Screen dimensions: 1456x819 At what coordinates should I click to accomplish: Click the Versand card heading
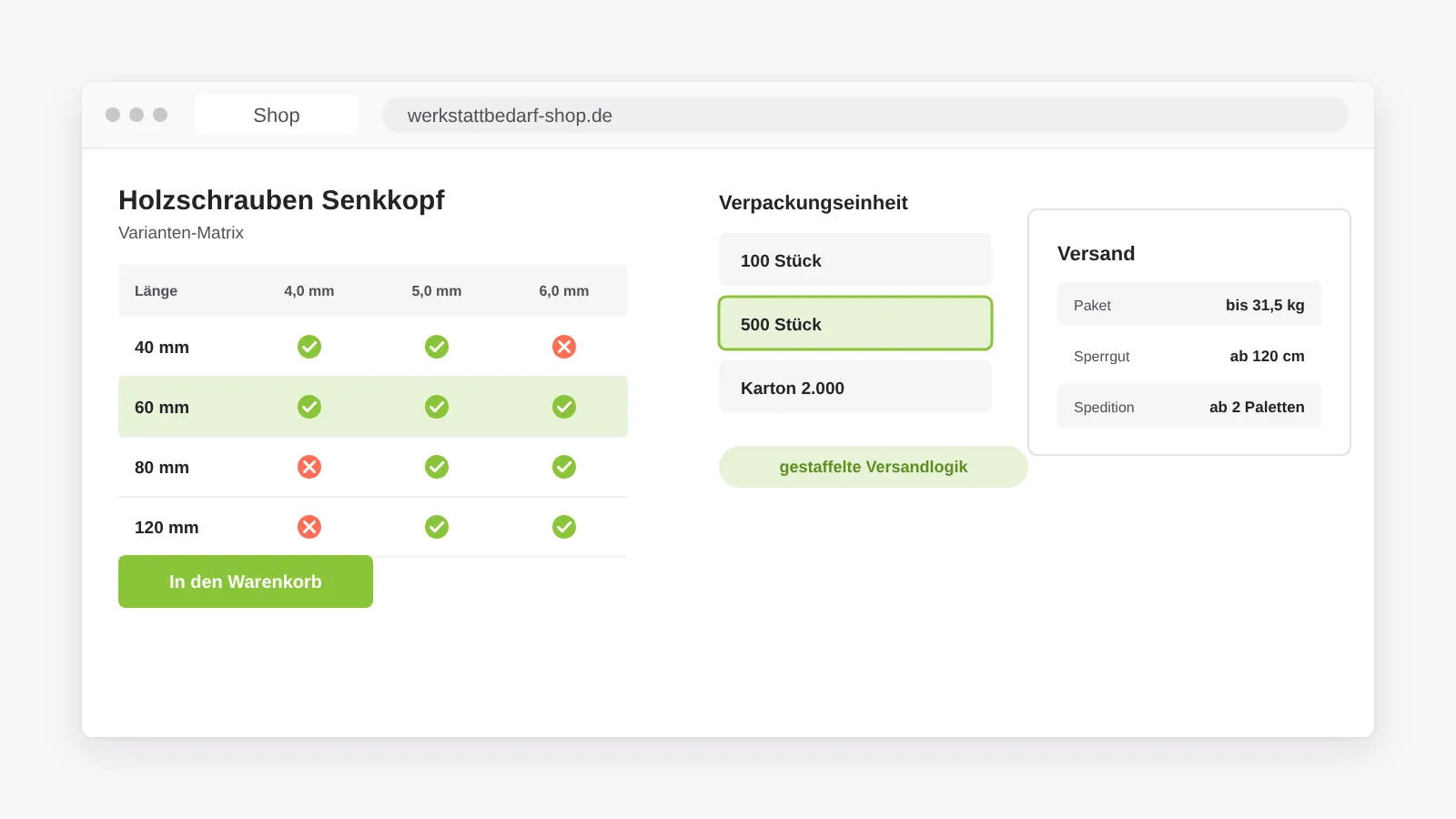click(x=1096, y=254)
